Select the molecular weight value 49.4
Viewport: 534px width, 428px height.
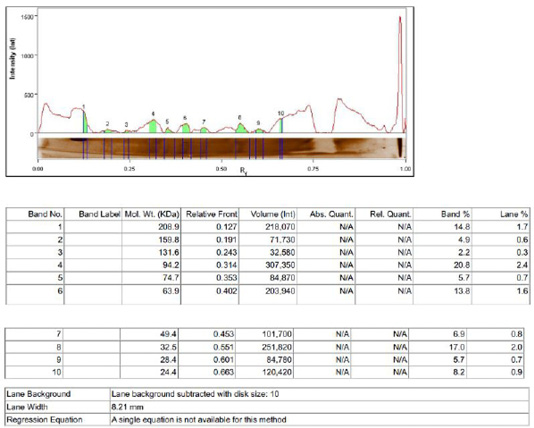tap(168, 334)
